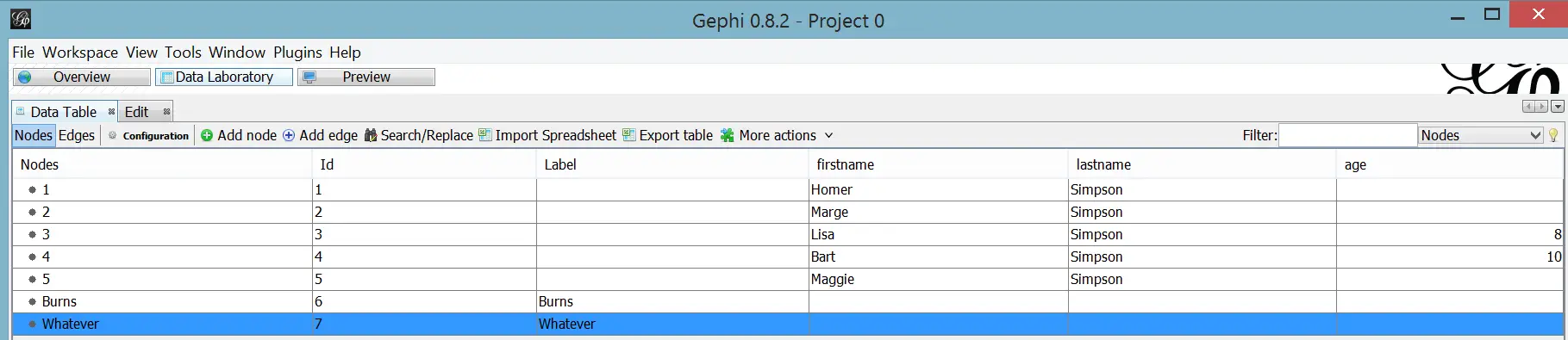Open the Plugins menu
The image size is (1568, 340).
(297, 53)
